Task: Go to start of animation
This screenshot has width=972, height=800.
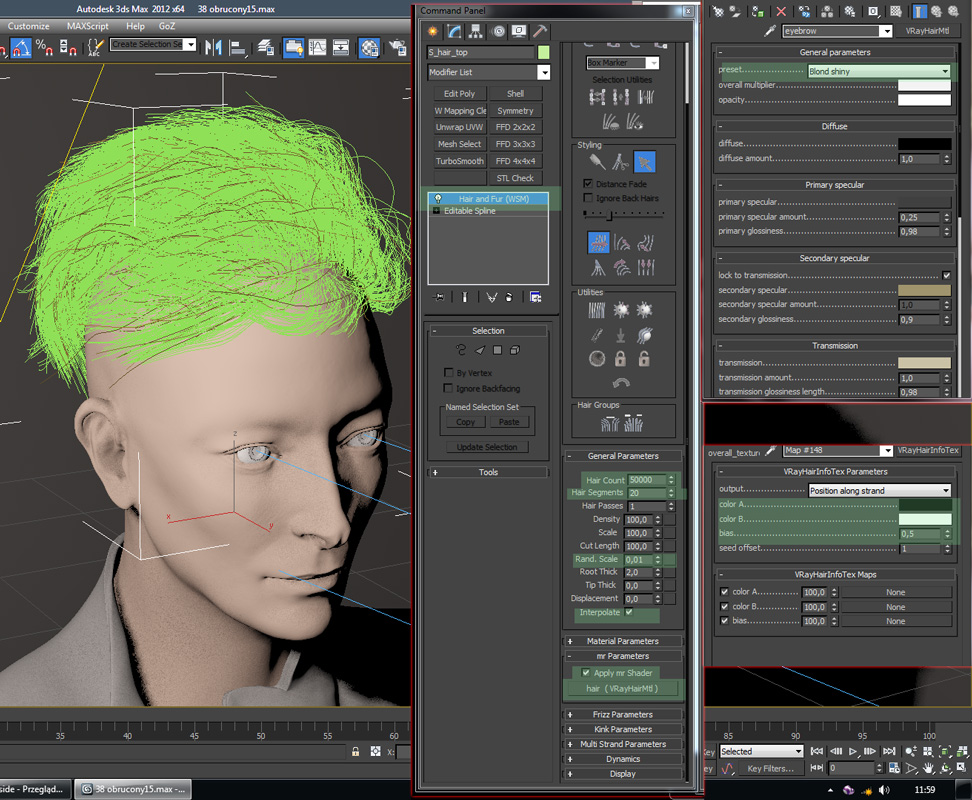Action: point(817,751)
